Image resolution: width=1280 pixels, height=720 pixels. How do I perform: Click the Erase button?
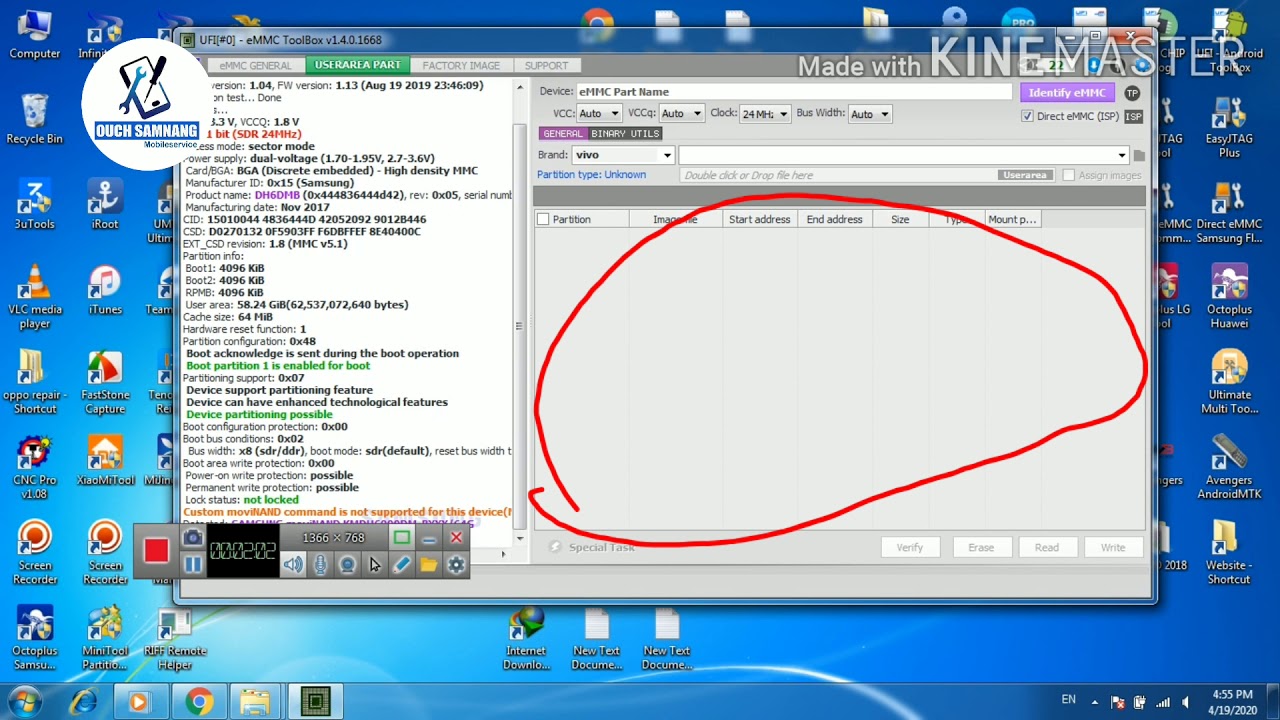pos(981,547)
